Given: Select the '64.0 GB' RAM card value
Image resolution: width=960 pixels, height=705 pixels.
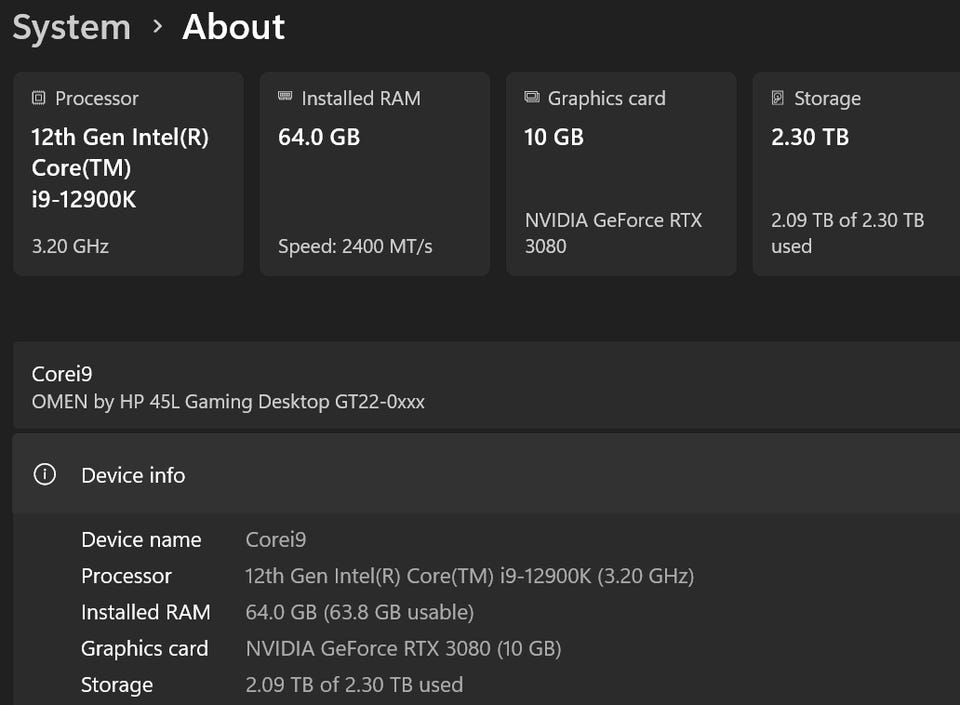Looking at the screenshot, I should (319, 137).
